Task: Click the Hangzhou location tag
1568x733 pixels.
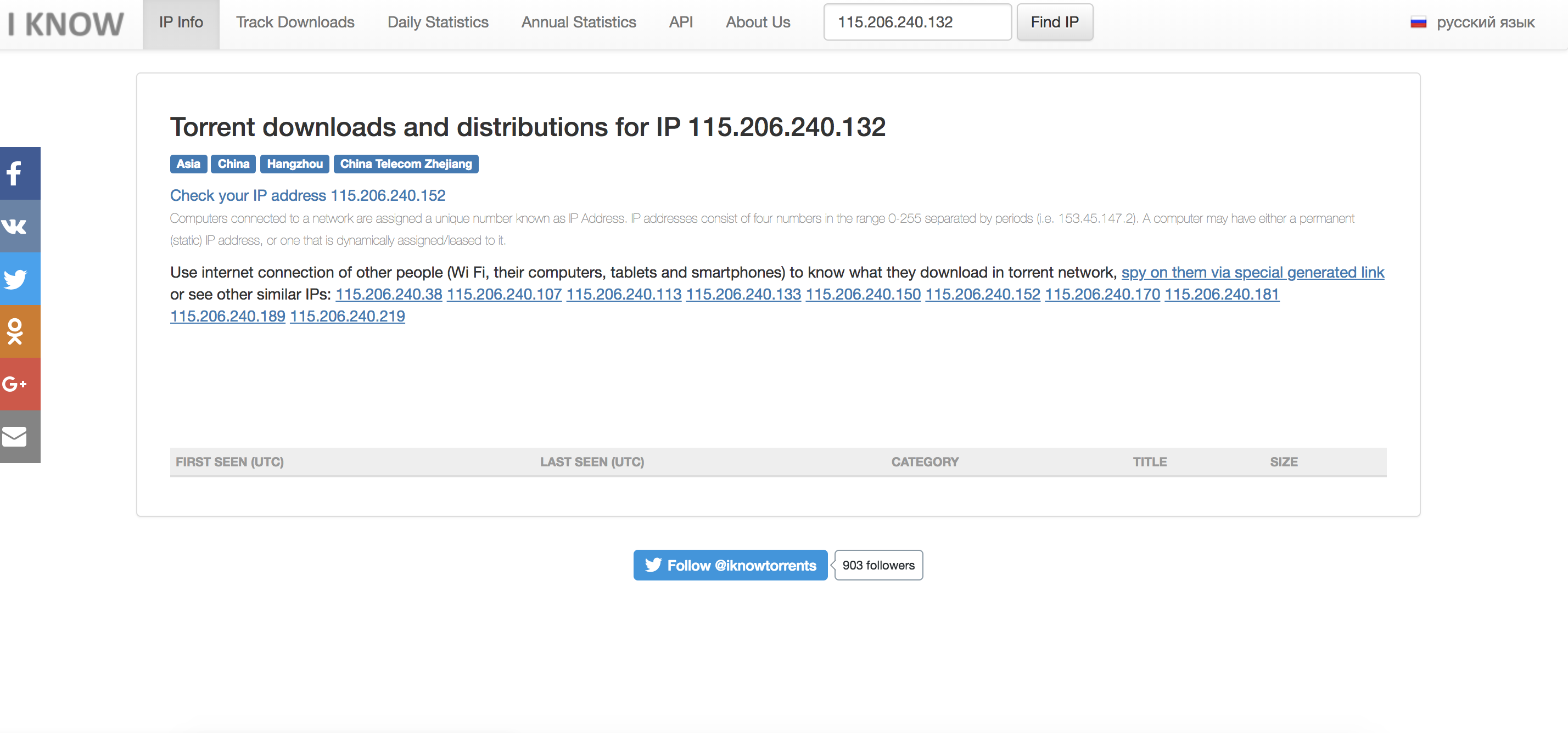Action: [x=295, y=164]
